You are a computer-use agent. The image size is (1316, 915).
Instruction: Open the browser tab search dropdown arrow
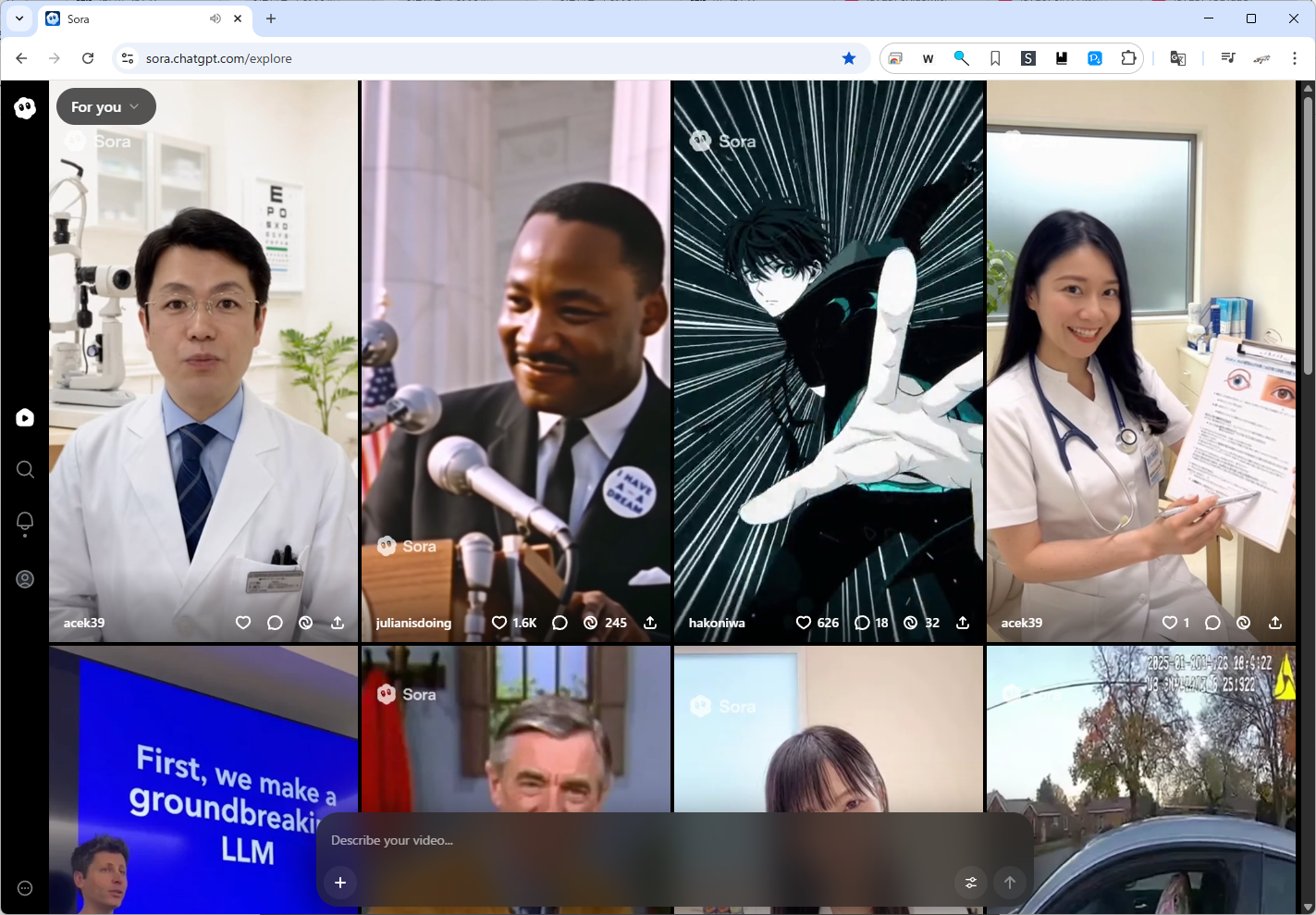click(19, 19)
